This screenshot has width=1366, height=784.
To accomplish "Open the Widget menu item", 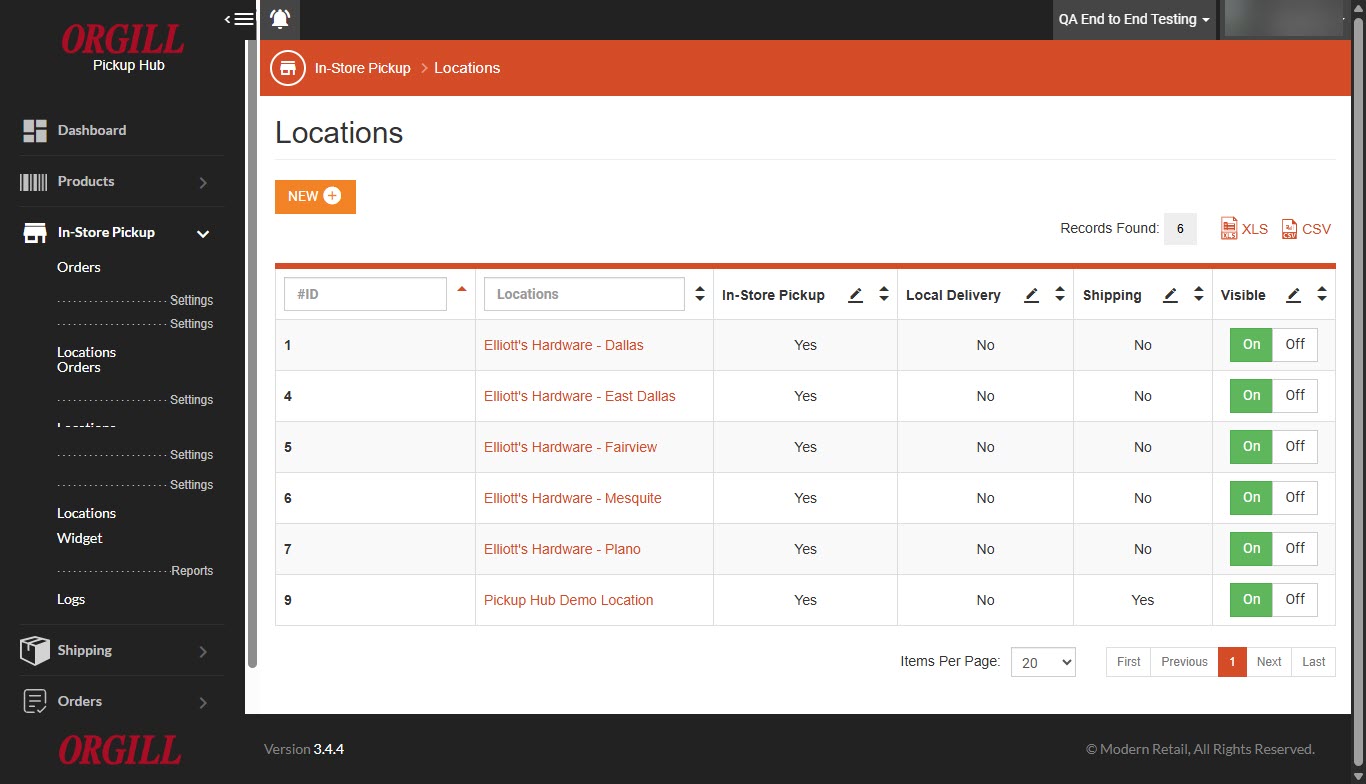I will tap(80, 538).
